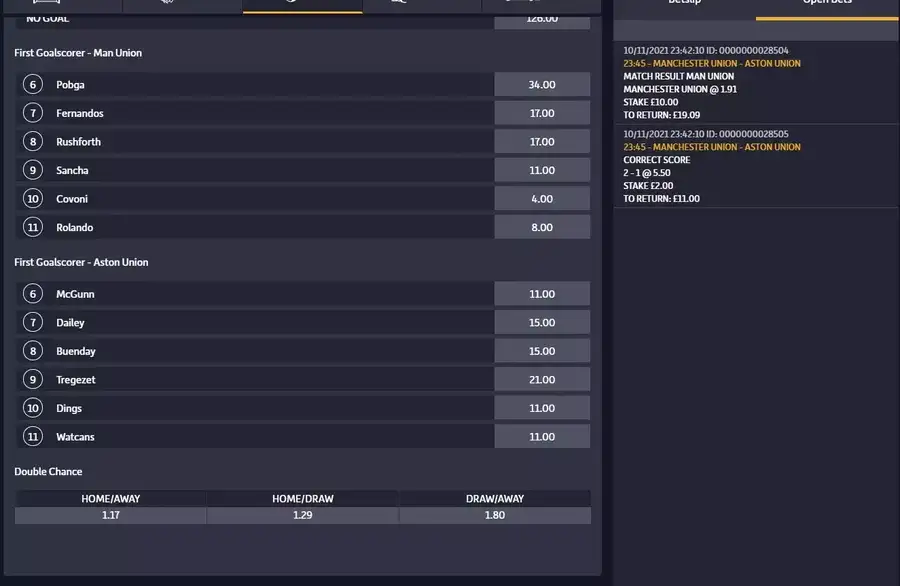Click Pobga's number 6 shirt icon
Screen dimensions: 900x586
tap(33, 84)
